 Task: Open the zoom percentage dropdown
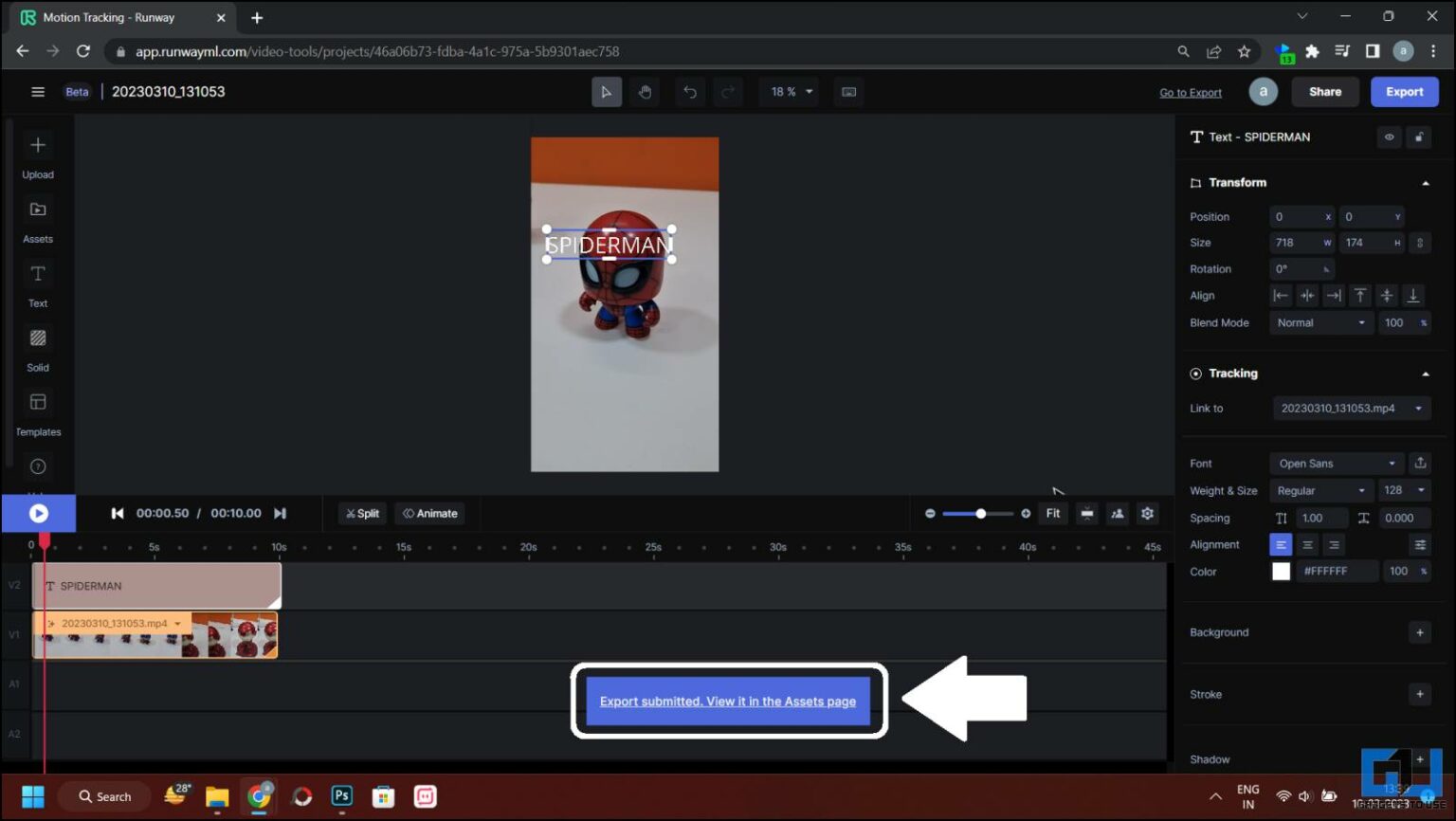coord(789,91)
